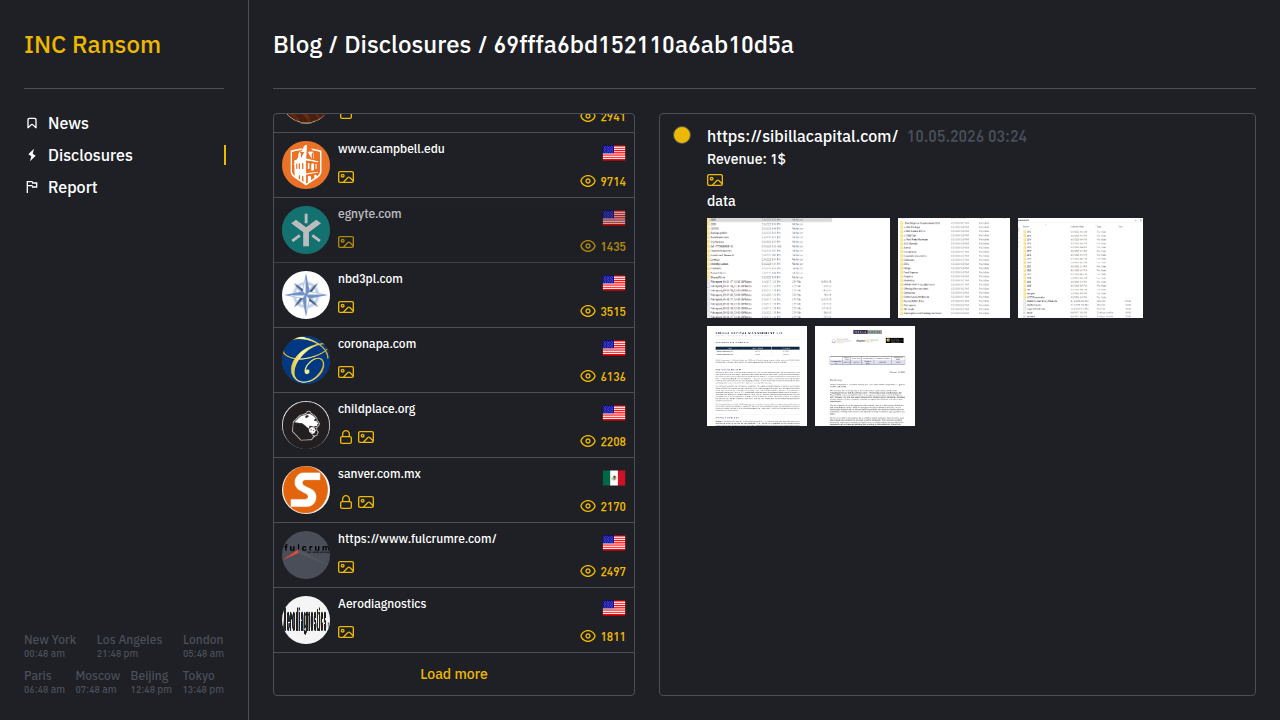Click the Mexico flag on sanver.com.mx
This screenshot has width=1280, height=720.
pyautogui.click(x=614, y=478)
